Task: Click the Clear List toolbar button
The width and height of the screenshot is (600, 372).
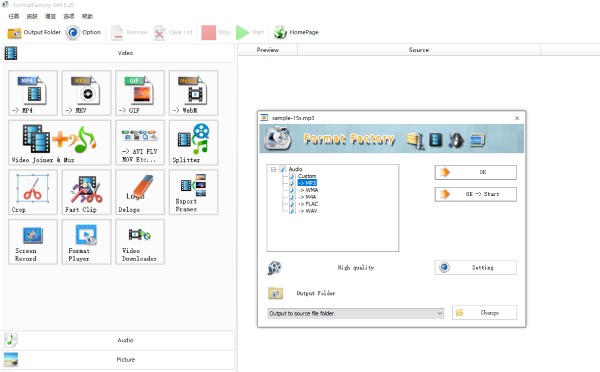Action: coord(173,33)
